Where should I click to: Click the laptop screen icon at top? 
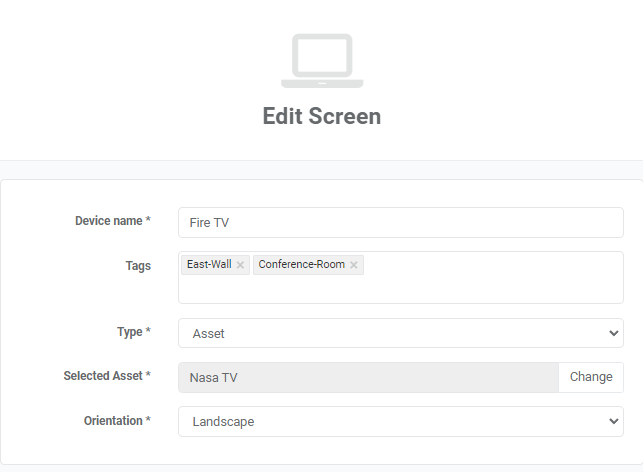[321, 61]
